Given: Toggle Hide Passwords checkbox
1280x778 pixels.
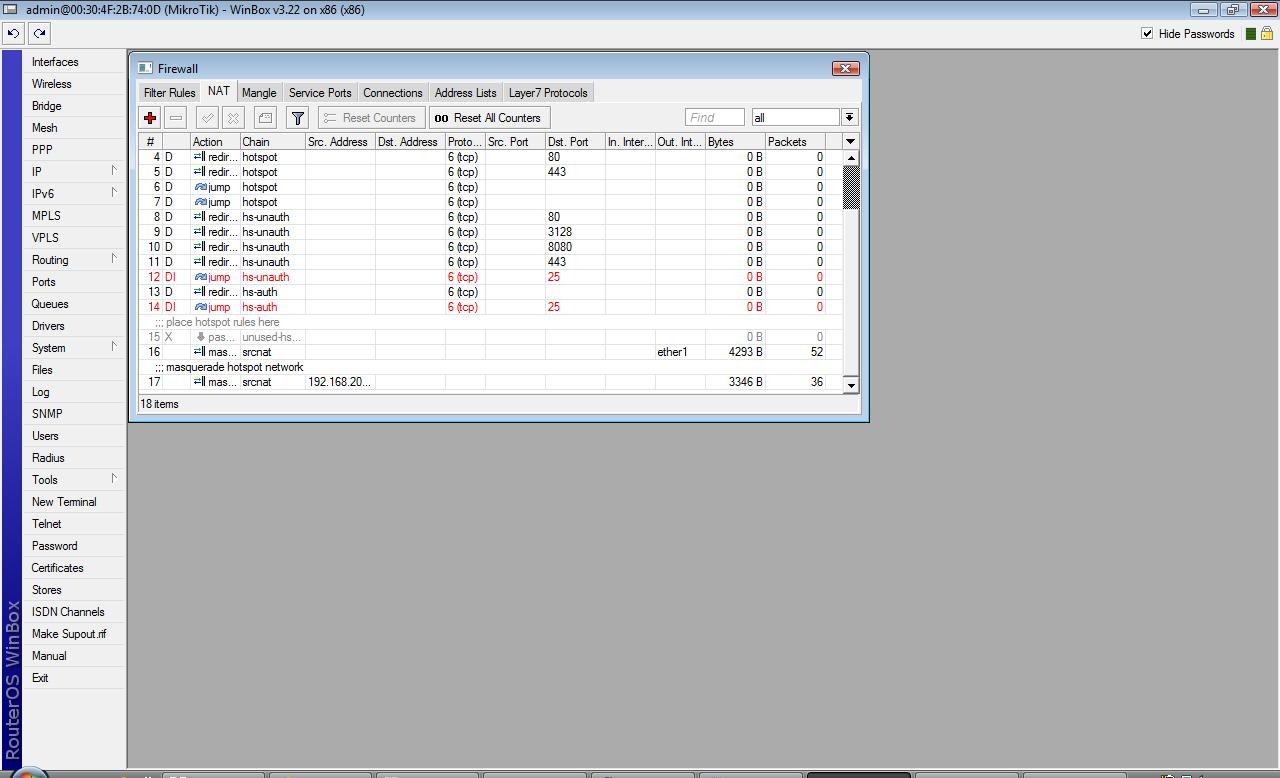Looking at the screenshot, I should (1147, 33).
